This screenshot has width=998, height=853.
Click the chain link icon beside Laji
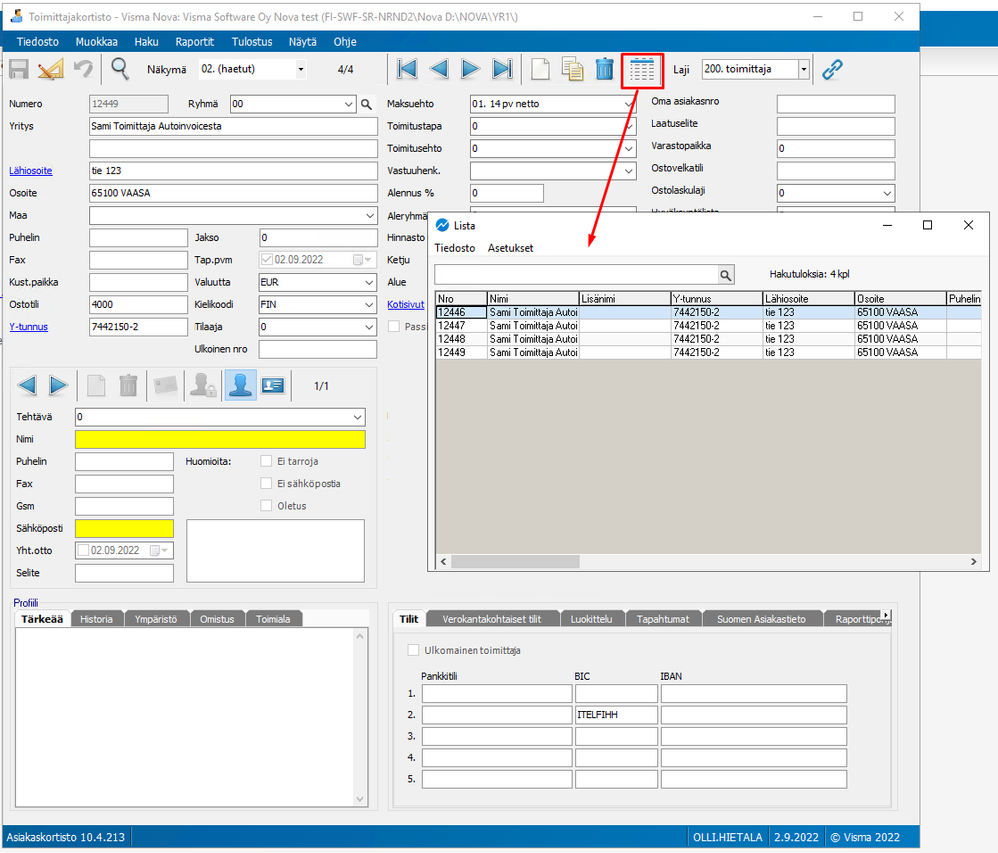click(x=832, y=69)
